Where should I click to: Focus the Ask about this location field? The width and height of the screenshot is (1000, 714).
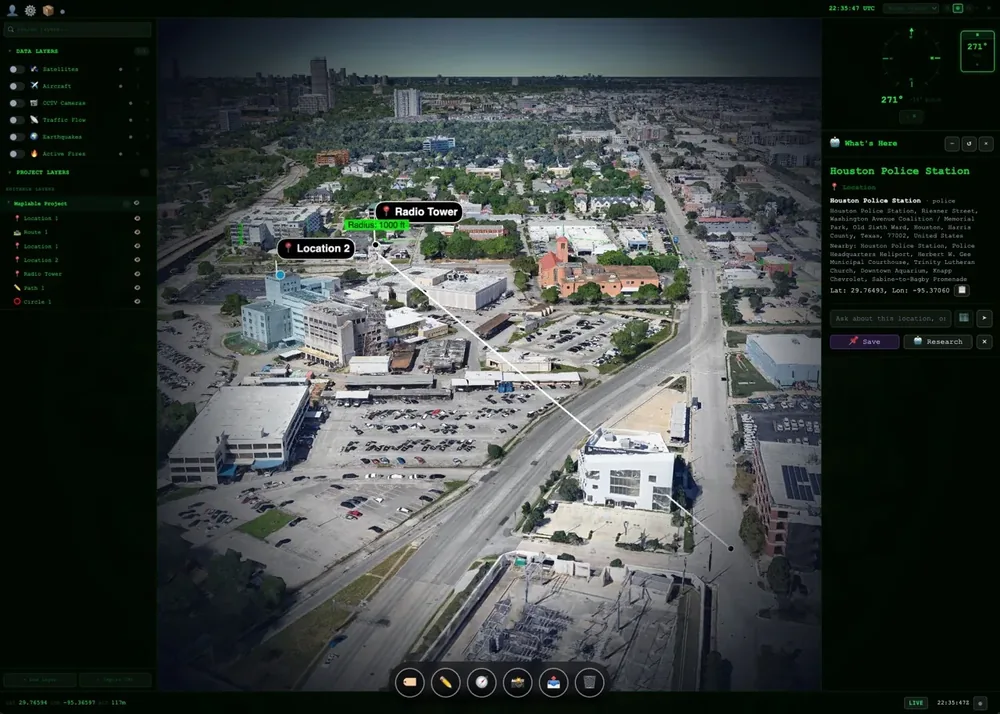point(890,317)
